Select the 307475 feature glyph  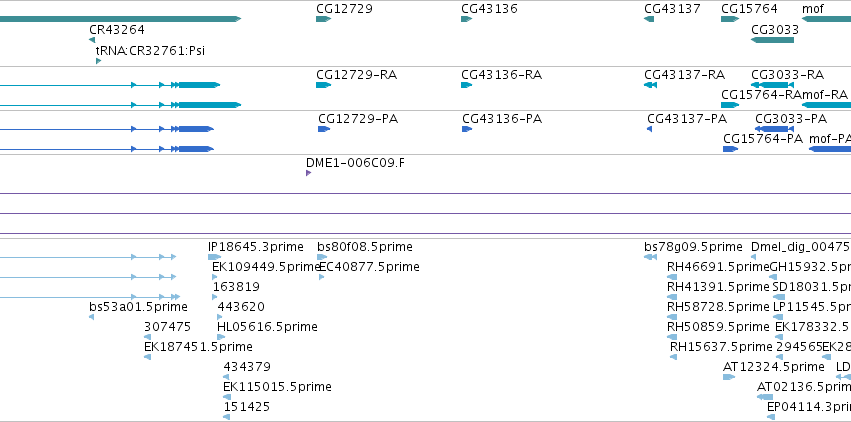(x=148, y=337)
